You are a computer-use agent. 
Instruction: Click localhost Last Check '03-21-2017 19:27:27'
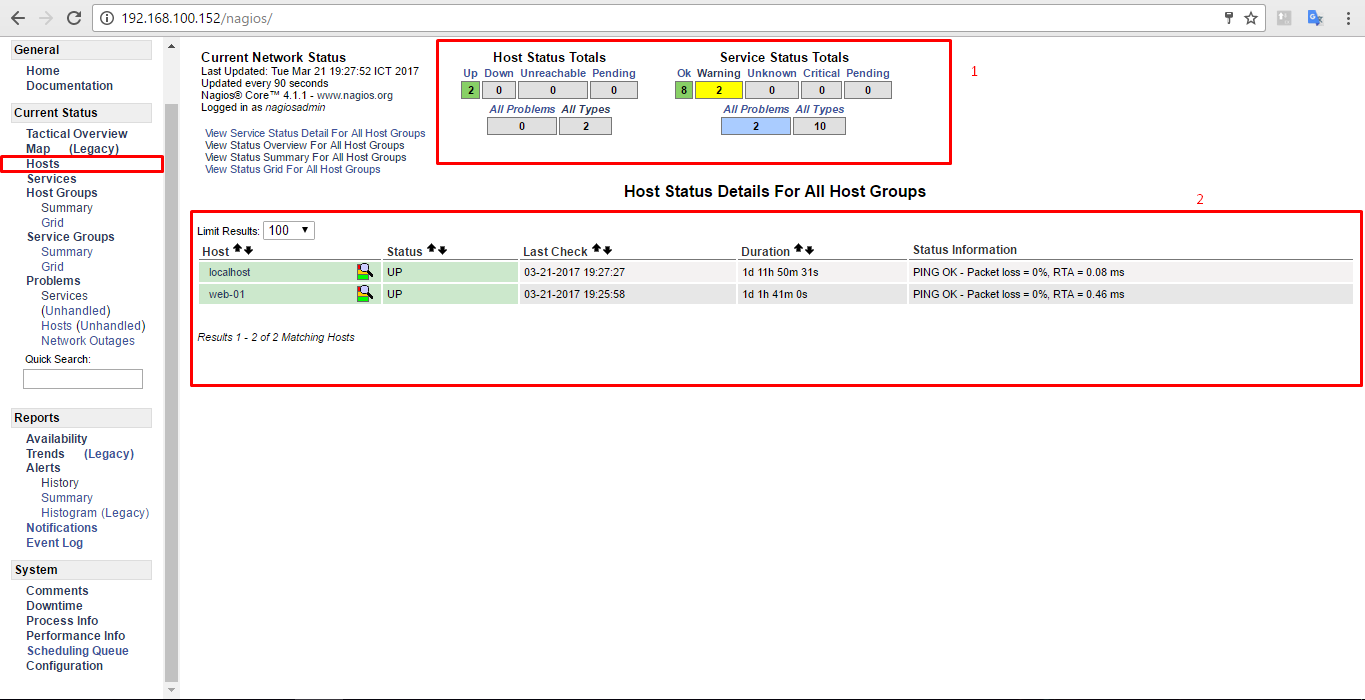point(575,272)
